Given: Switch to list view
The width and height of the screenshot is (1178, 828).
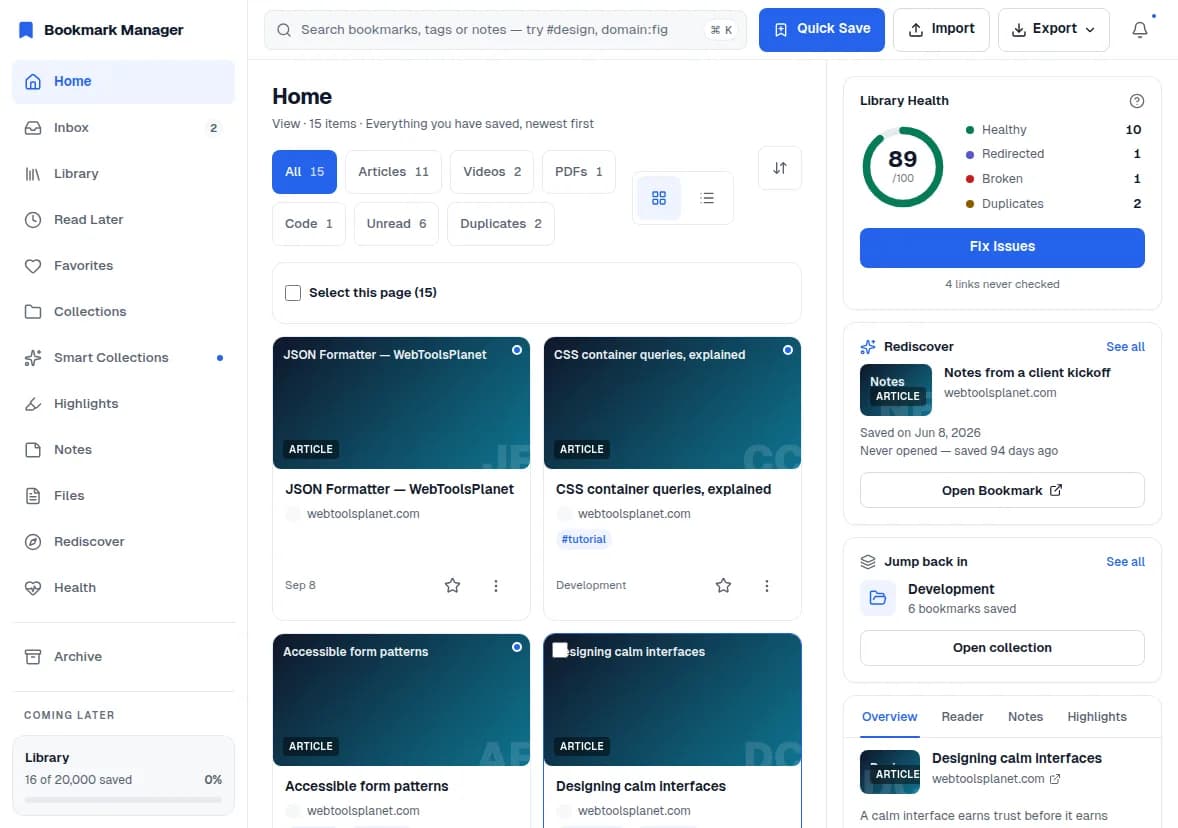Looking at the screenshot, I should pos(707,198).
